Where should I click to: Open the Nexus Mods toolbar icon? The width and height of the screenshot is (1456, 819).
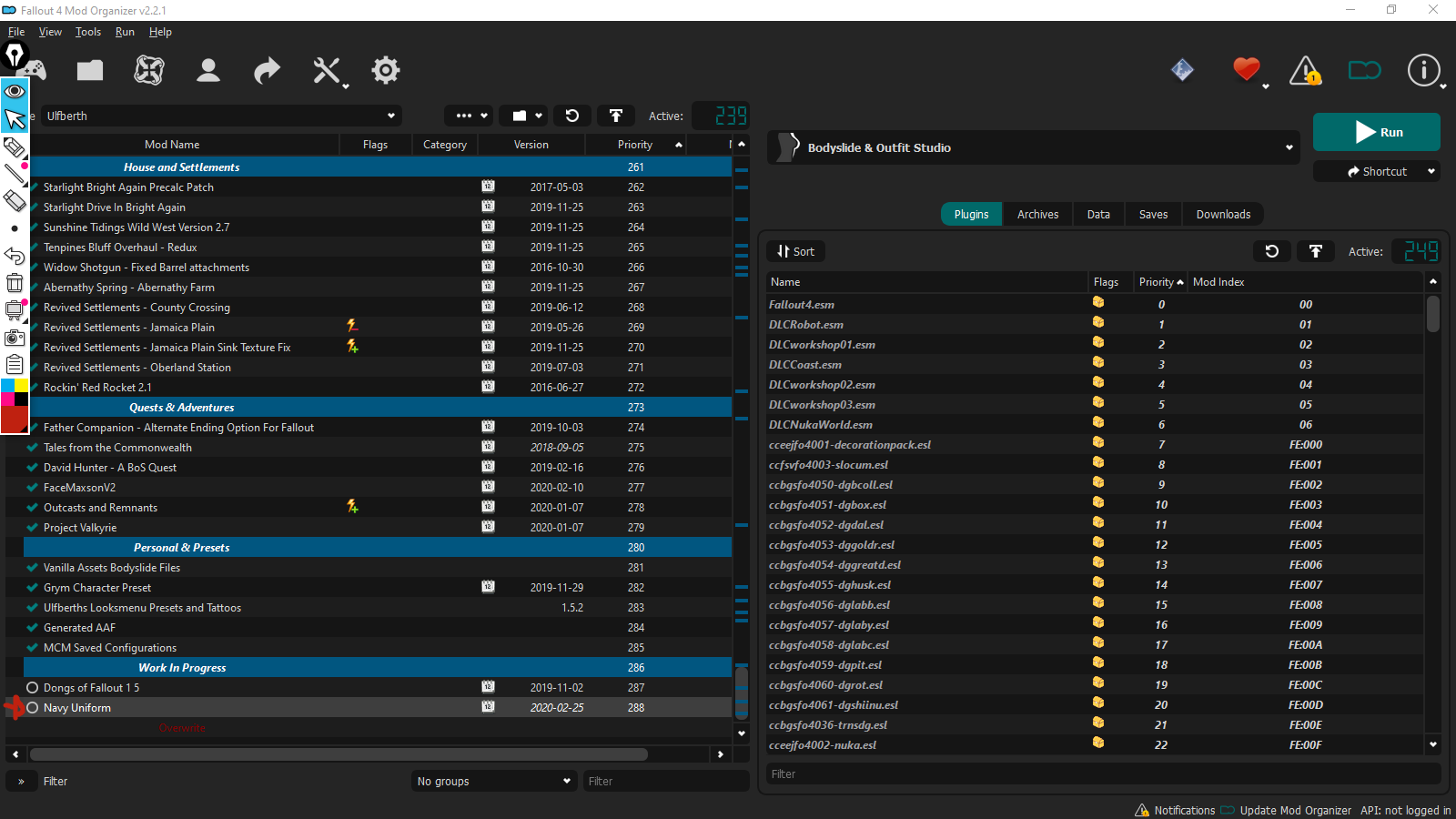149,70
